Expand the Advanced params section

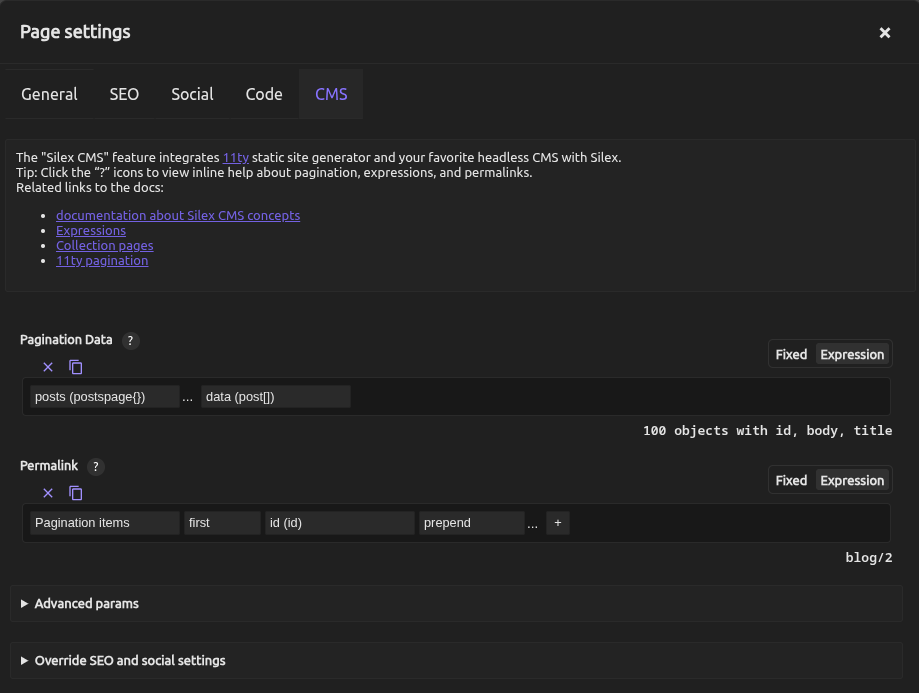coord(456,604)
